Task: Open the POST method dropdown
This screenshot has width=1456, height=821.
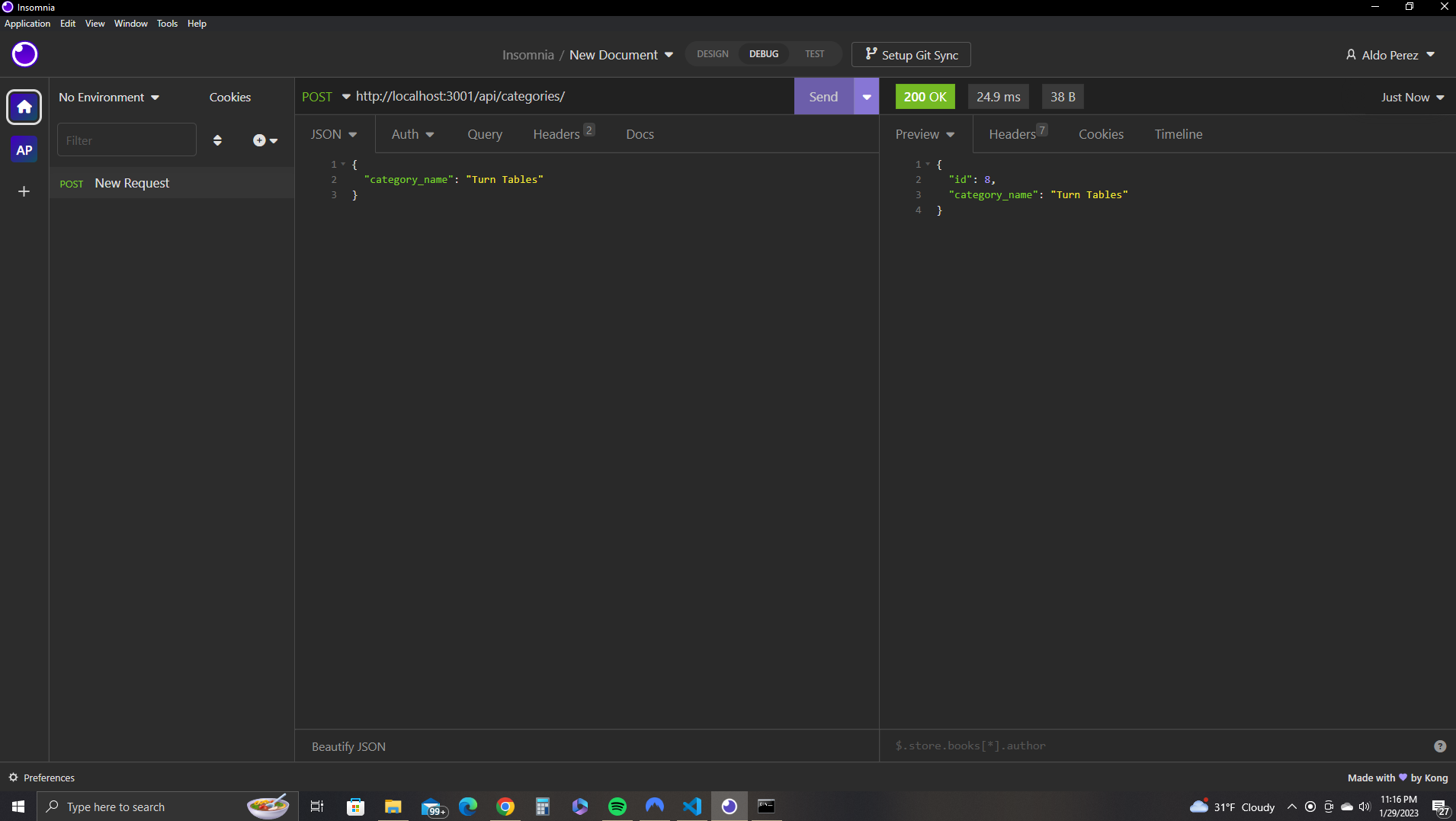Action: pyautogui.click(x=326, y=96)
